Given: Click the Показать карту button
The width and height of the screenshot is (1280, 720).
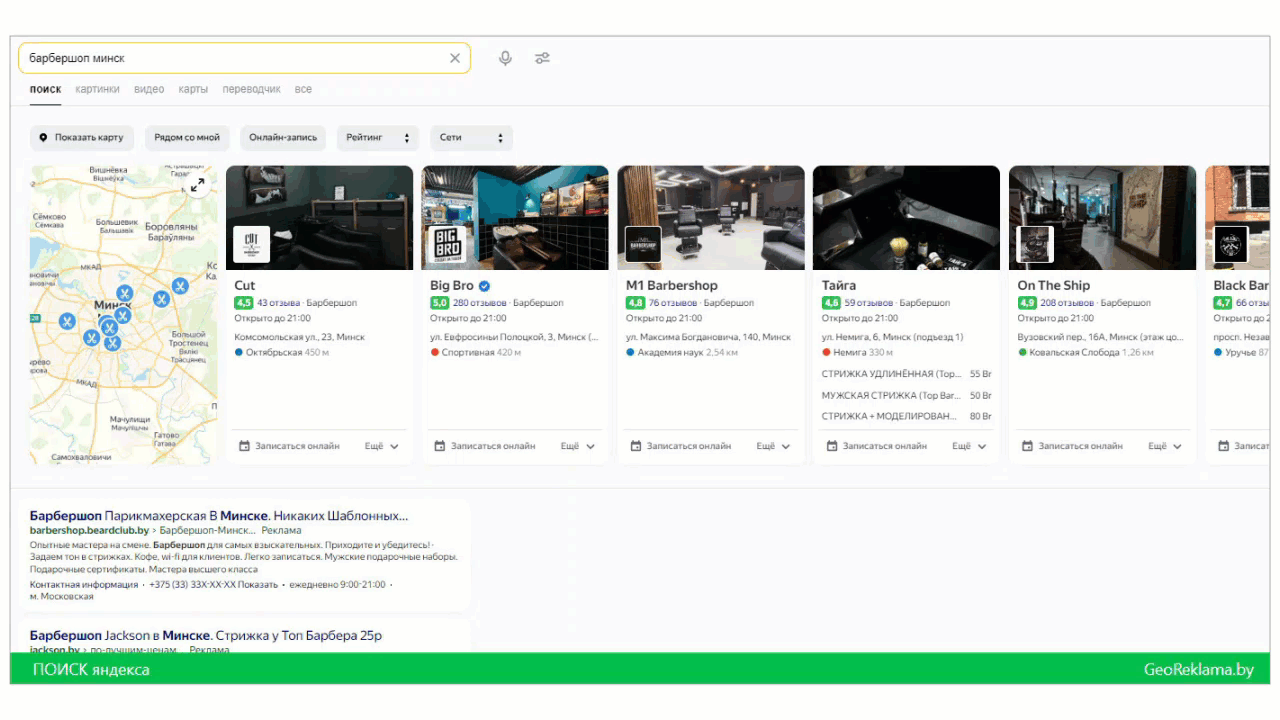Looking at the screenshot, I should pyautogui.click(x=81, y=138).
